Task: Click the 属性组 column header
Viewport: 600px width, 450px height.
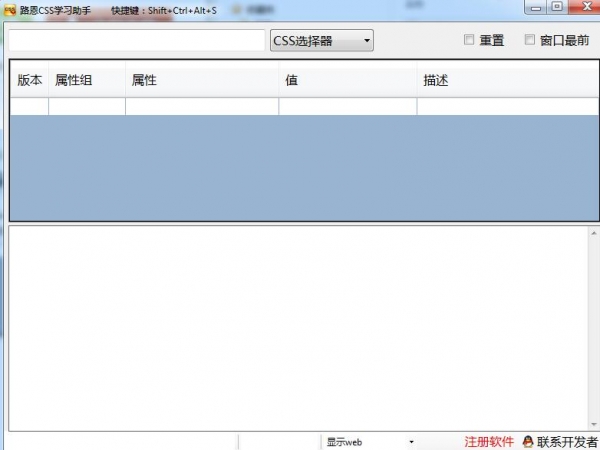Action: click(x=87, y=80)
